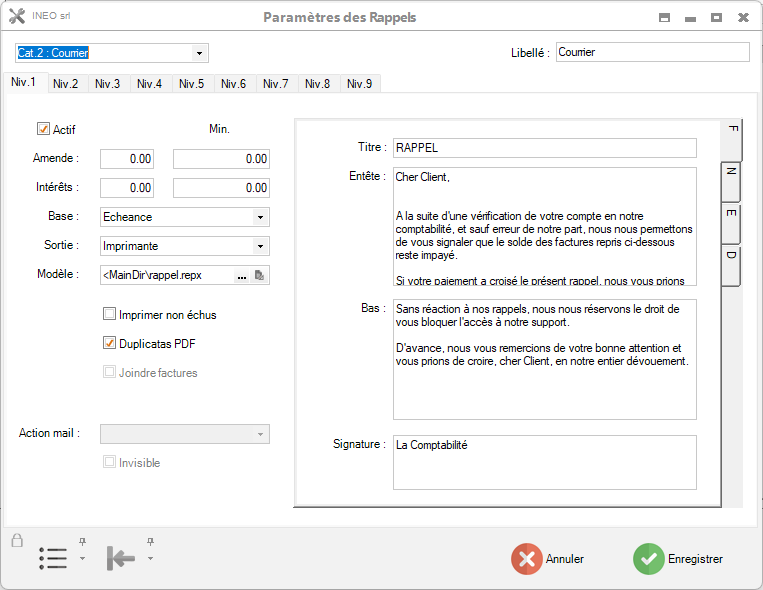Click the Libellé text field
This screenshot has height=590, width=763.
(x=651, y=52)
